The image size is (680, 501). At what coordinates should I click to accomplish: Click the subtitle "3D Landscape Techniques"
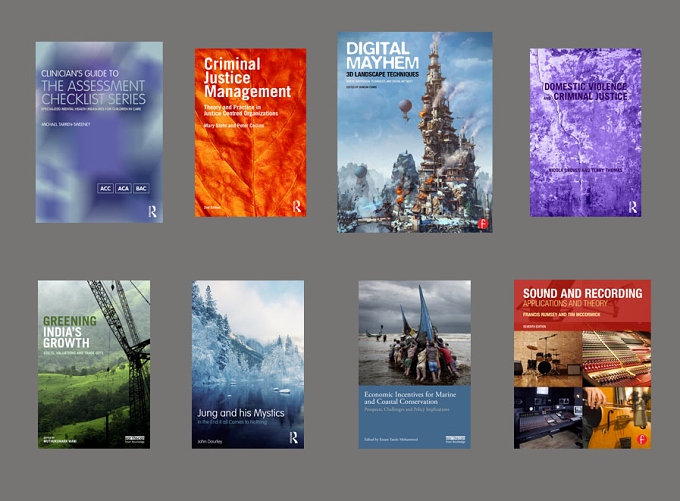click(x=382, y=75)
